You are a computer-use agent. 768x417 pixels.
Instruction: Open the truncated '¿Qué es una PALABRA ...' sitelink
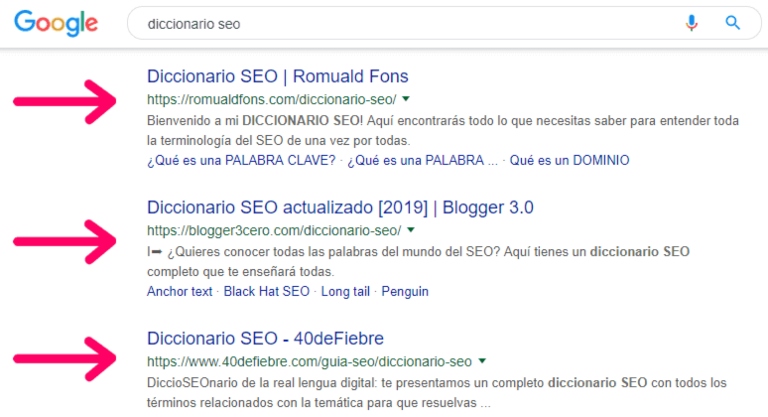coord(422,160)
